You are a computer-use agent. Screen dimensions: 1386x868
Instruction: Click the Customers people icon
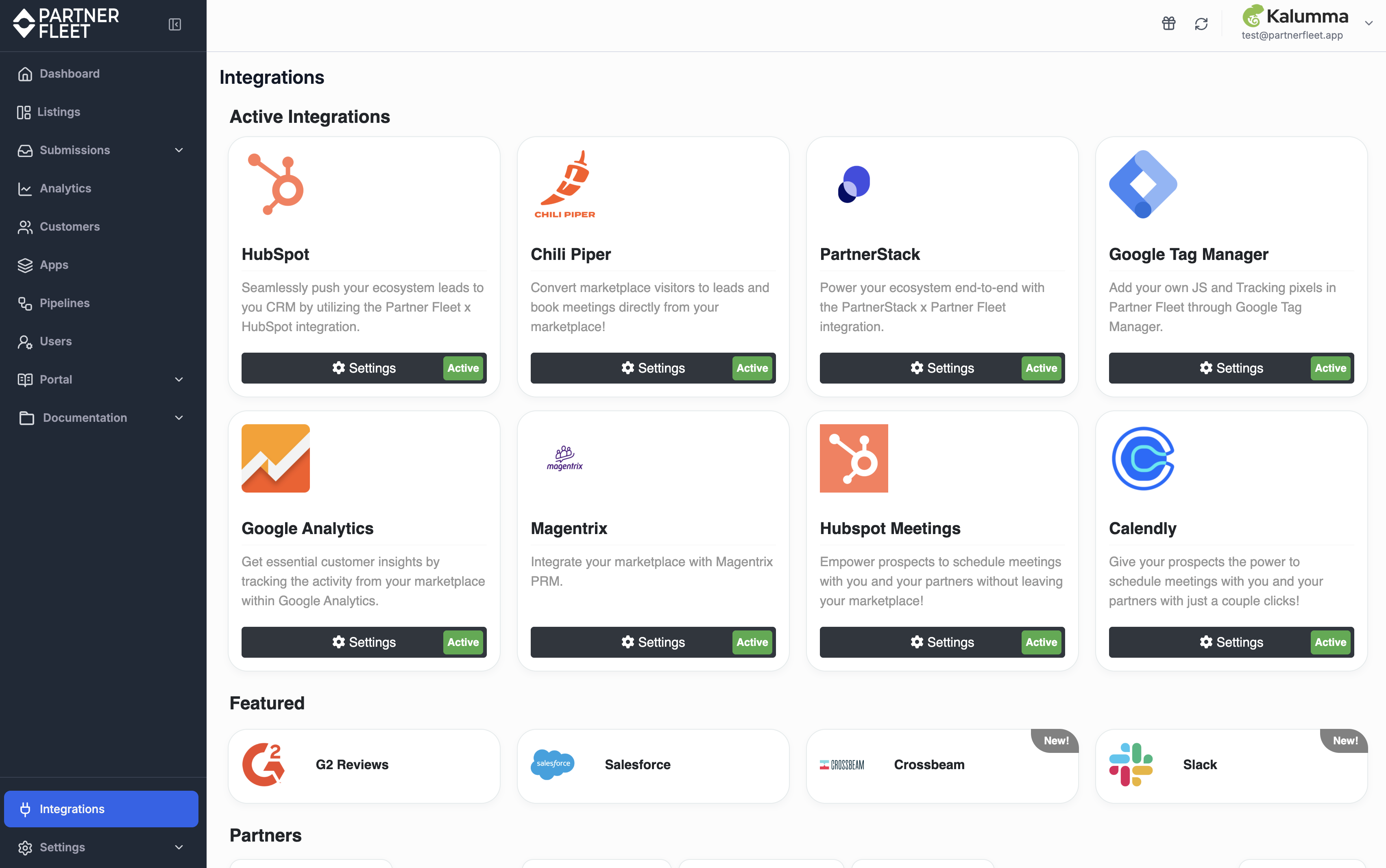point(25,227)
